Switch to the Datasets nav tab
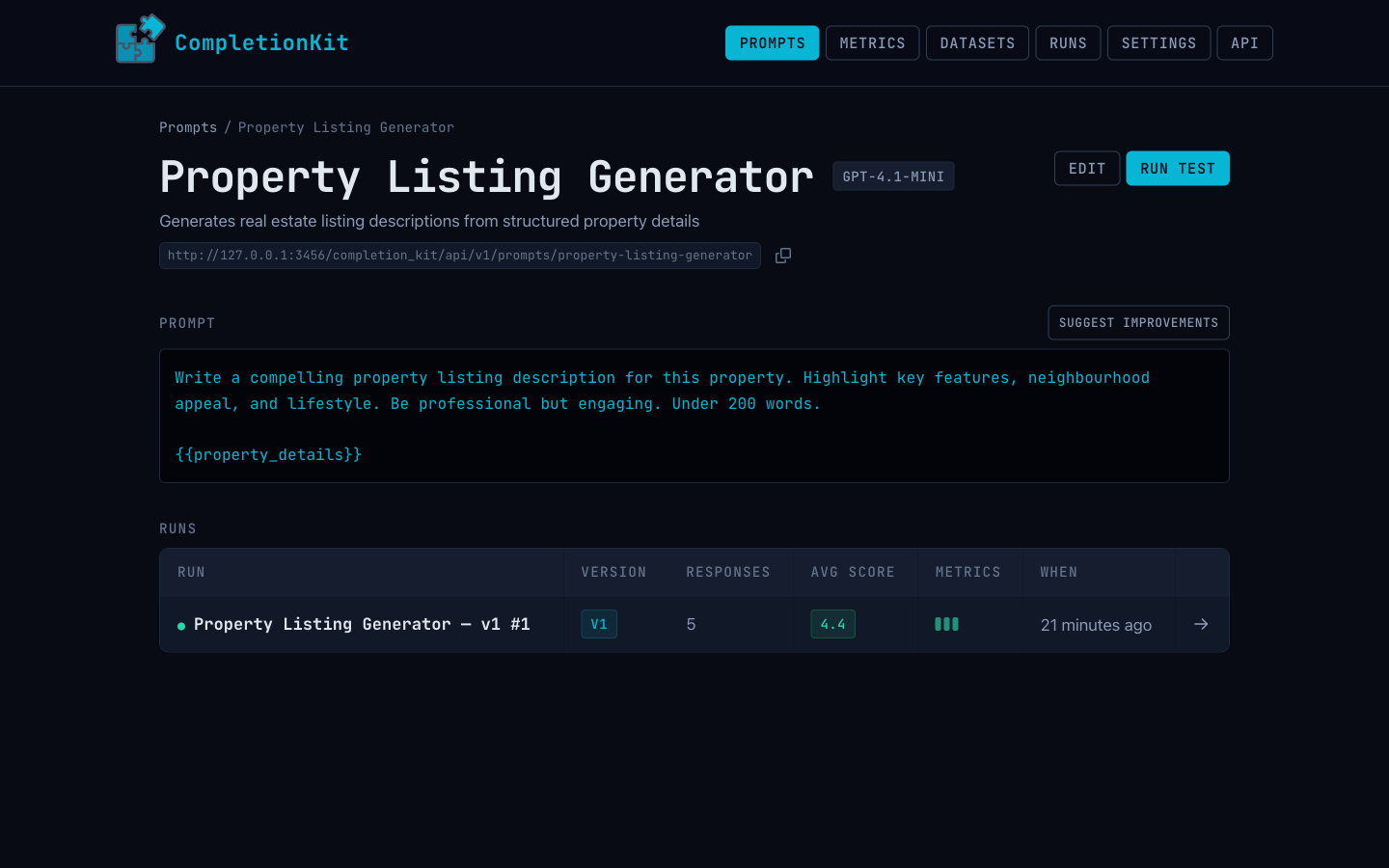The image size is (1389, 868). click(977, 42)
